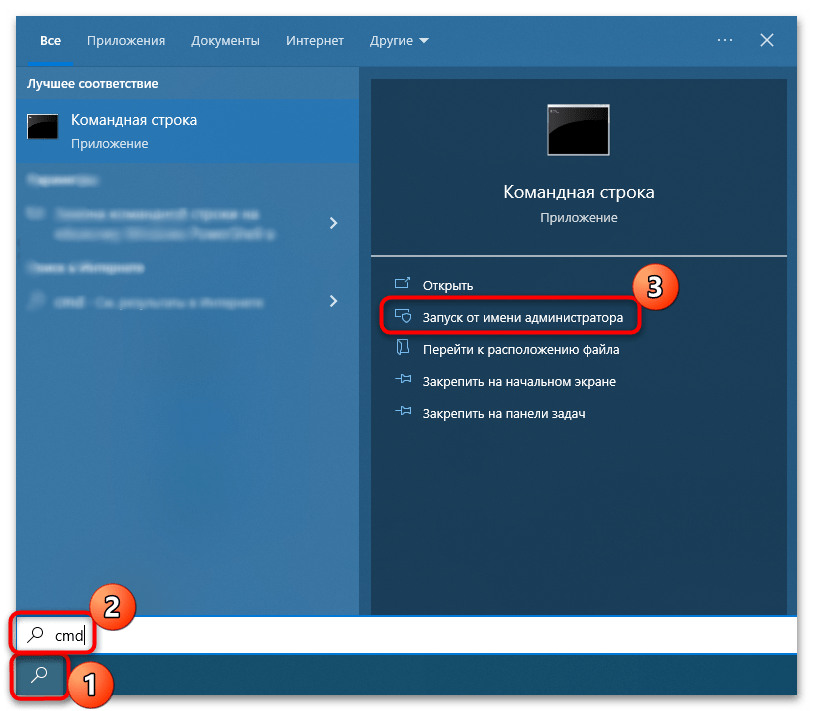
Task: Click the pin icon beside панели задач
Action: click(x=403, y=411)
